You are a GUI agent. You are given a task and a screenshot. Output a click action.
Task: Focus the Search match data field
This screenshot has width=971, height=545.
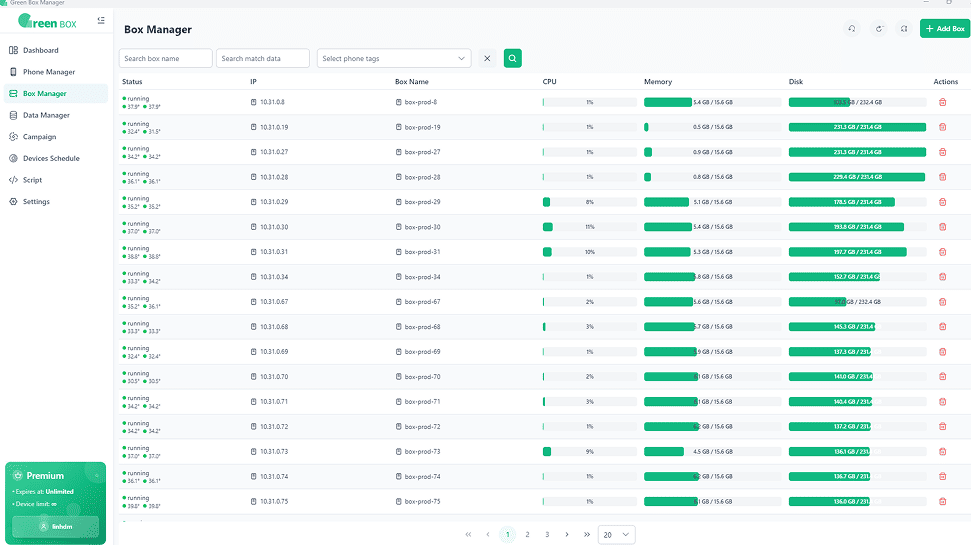[263, 58]
